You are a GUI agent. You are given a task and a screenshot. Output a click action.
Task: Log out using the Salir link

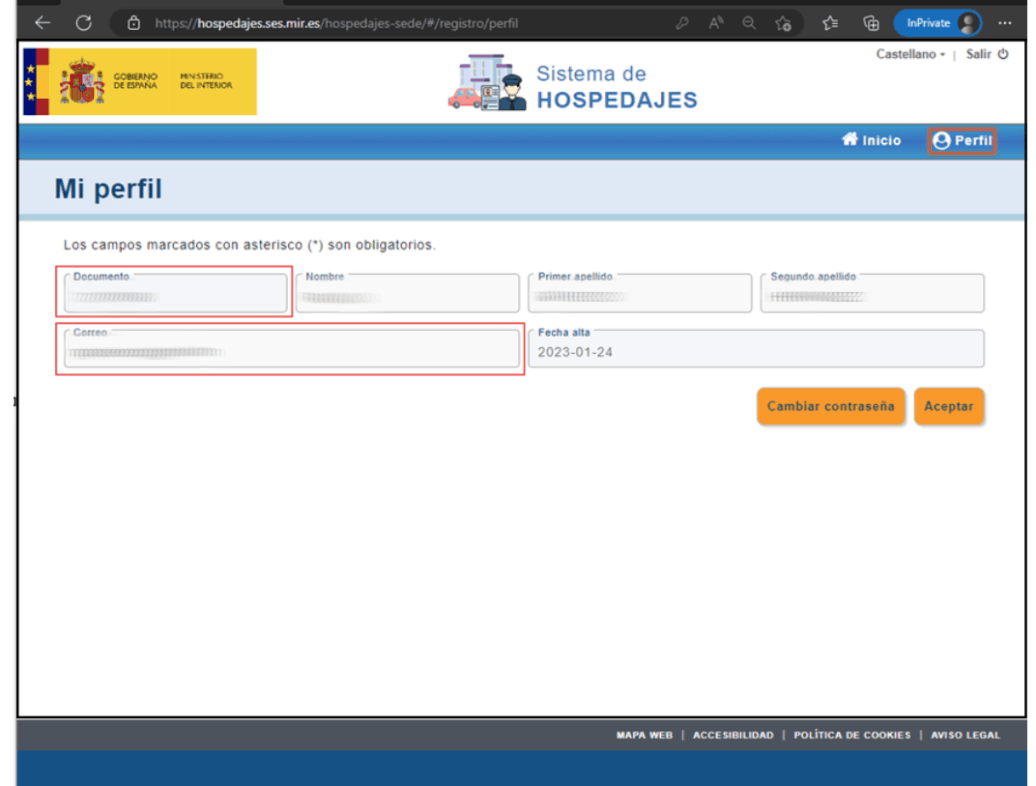pyautogui.click(x=986, y=54)
